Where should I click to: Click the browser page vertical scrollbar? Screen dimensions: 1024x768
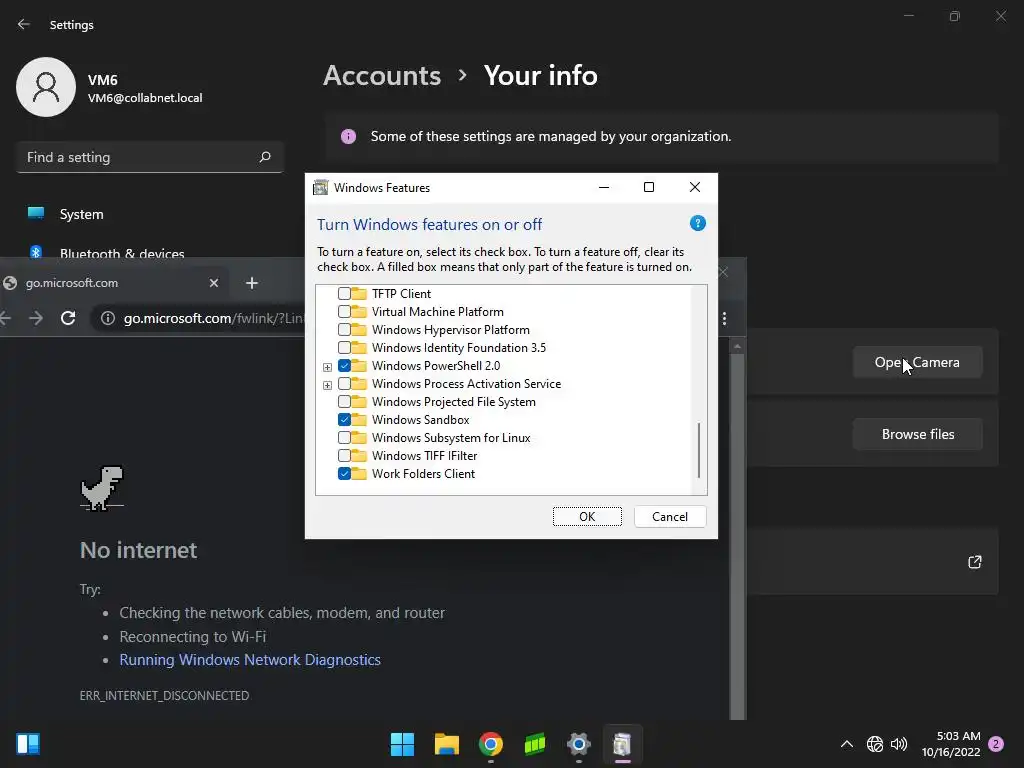(737, 536)
